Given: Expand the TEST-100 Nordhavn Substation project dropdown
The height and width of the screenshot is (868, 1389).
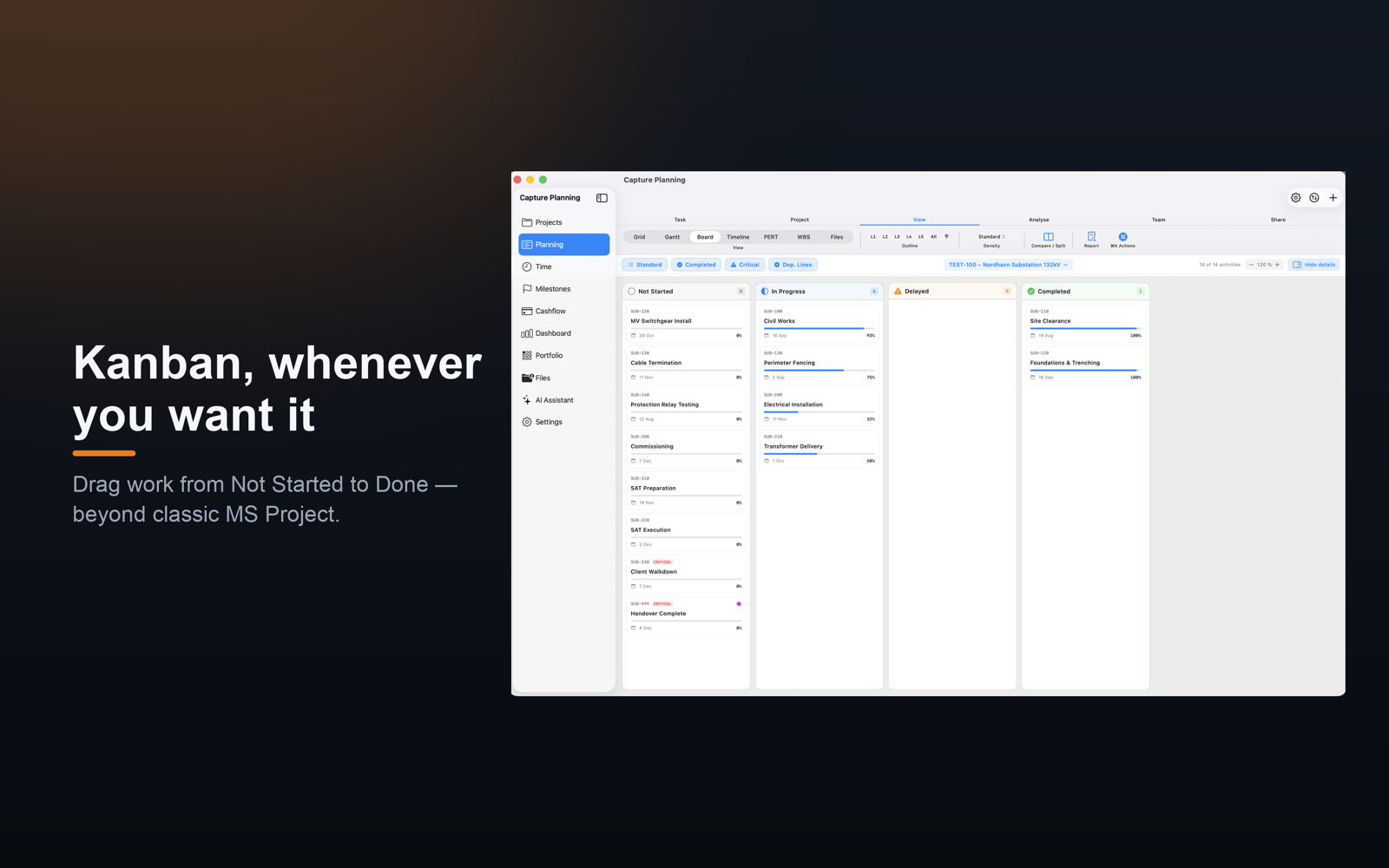Looking at the screenshot, I should (x=1008, y=265).
